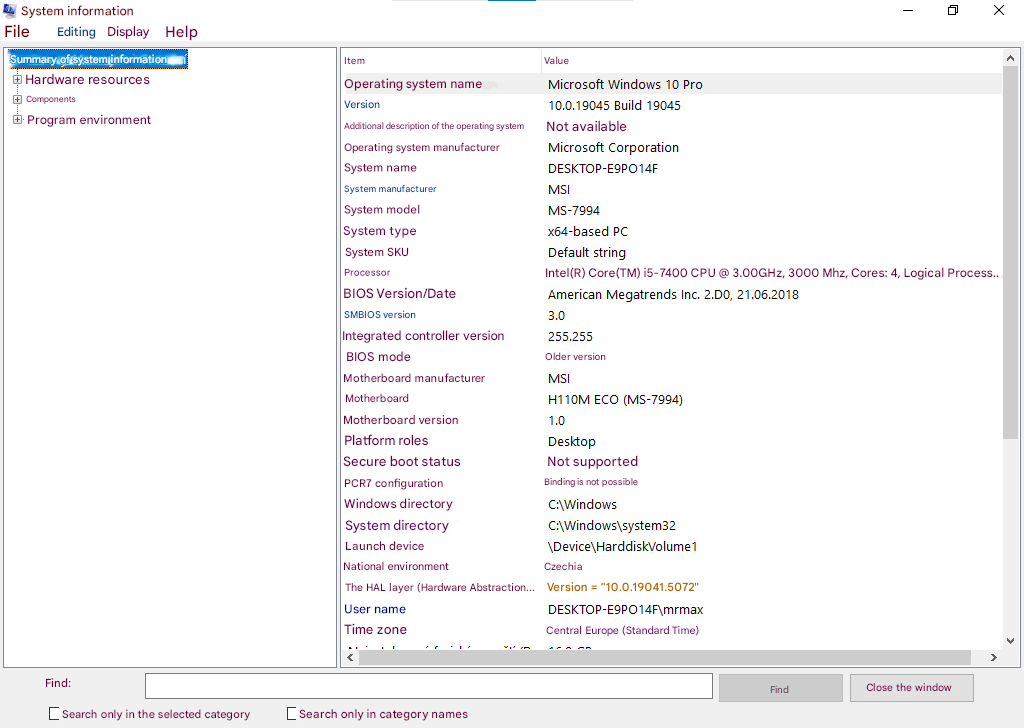Expand the Components tree node

point(18,99)
